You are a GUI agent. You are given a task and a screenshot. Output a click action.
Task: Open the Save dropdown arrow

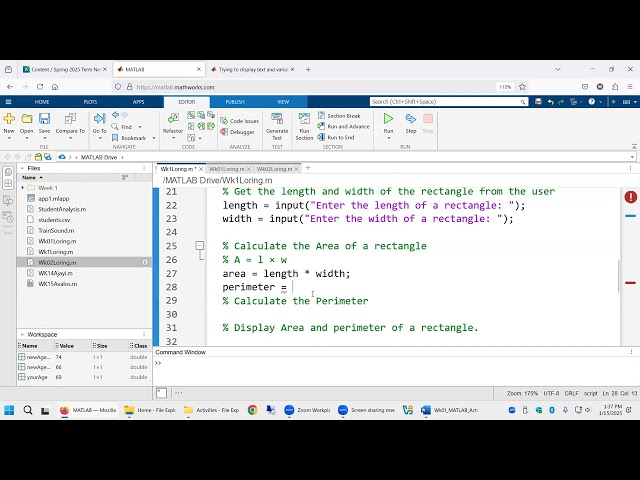tap(44, 138)
